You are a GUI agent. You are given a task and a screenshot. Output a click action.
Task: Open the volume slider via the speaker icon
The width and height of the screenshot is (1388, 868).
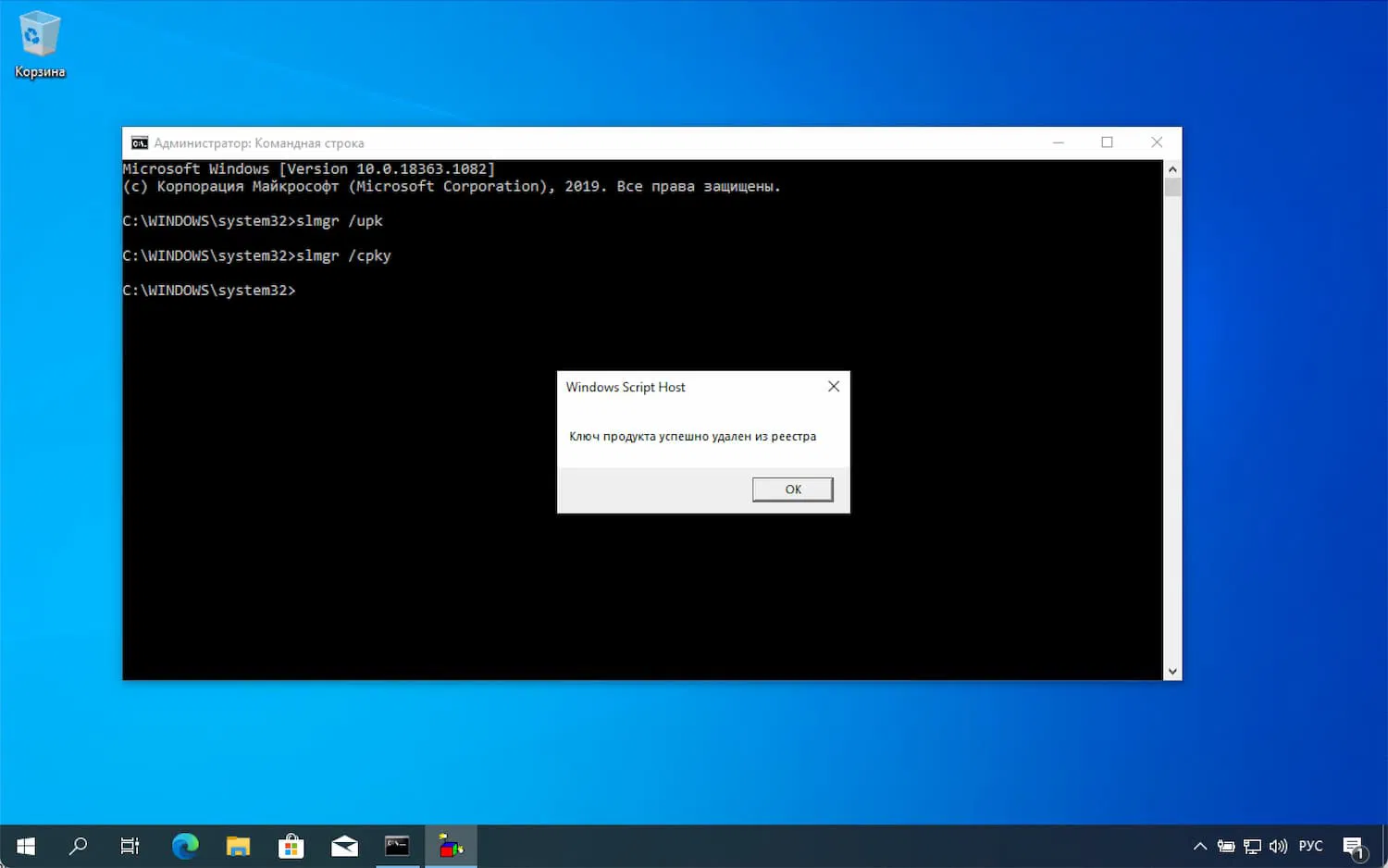[x=1278, y=846]
